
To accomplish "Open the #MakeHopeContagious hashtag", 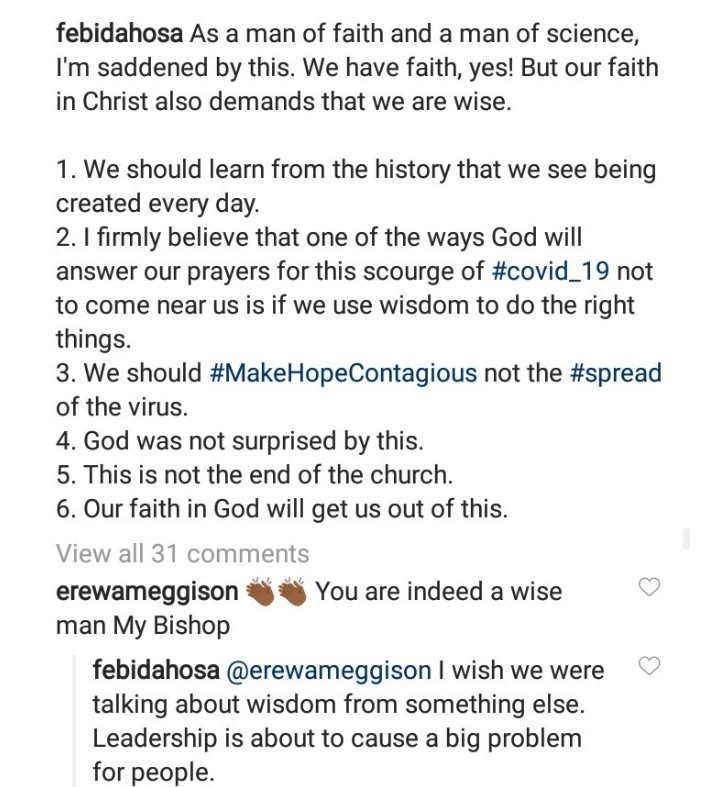I will 342,374.
